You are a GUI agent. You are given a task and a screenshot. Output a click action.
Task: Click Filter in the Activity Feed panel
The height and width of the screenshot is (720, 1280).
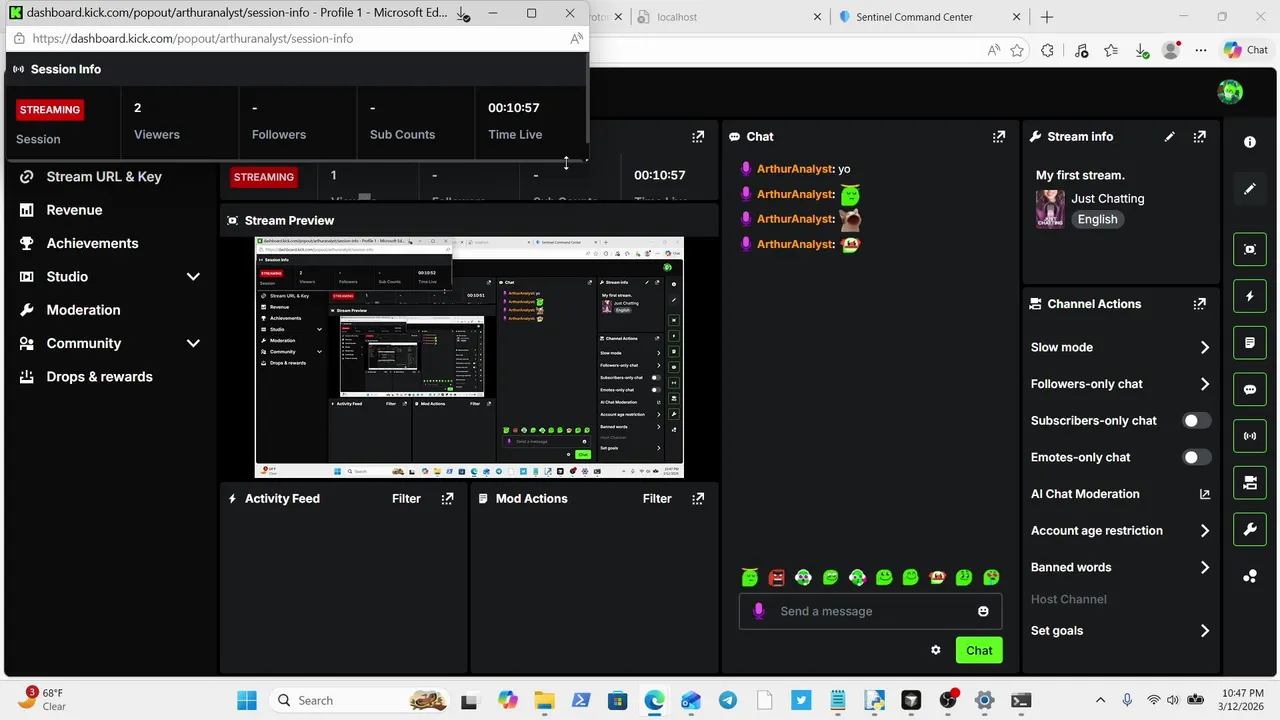(x=406, y=498)
